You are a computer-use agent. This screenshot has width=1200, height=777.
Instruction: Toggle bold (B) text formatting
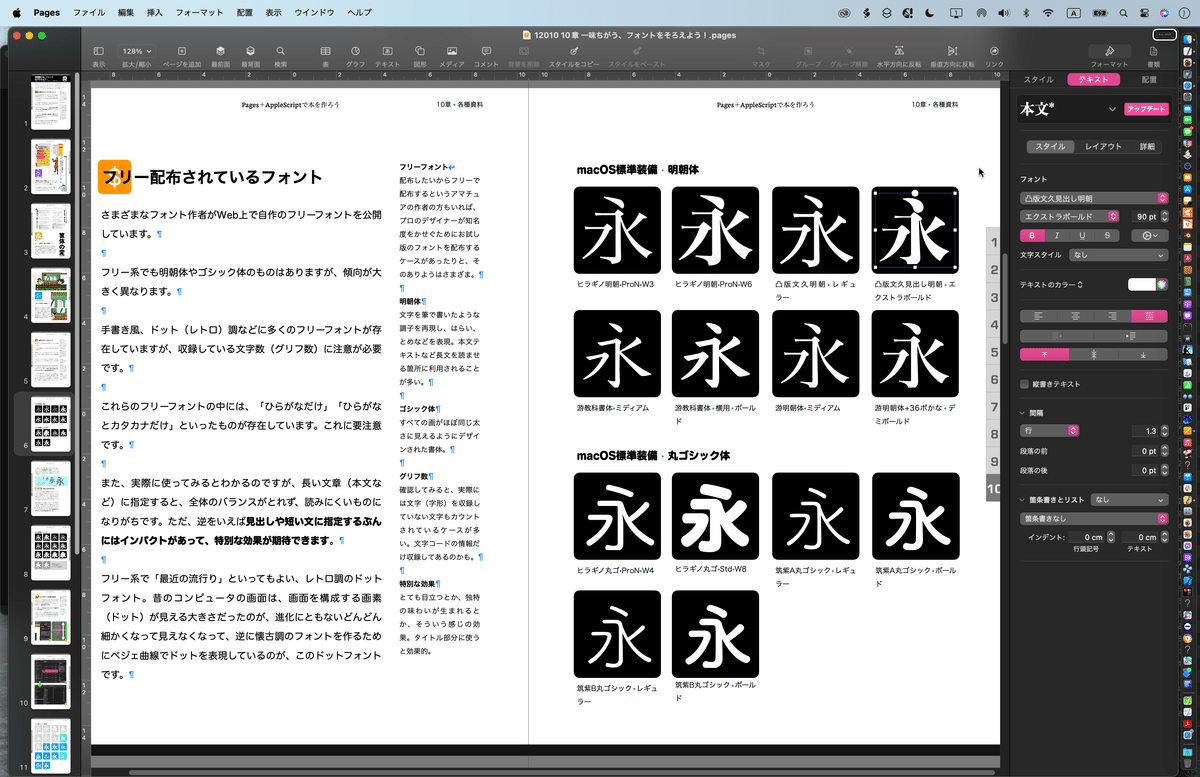point(1031,235)
